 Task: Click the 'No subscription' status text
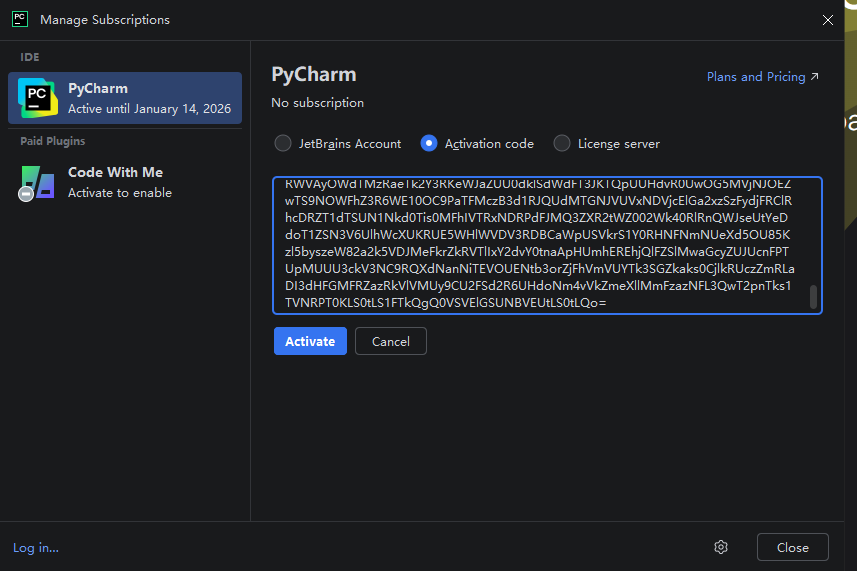pyautogui.click(x=318, y=103)
